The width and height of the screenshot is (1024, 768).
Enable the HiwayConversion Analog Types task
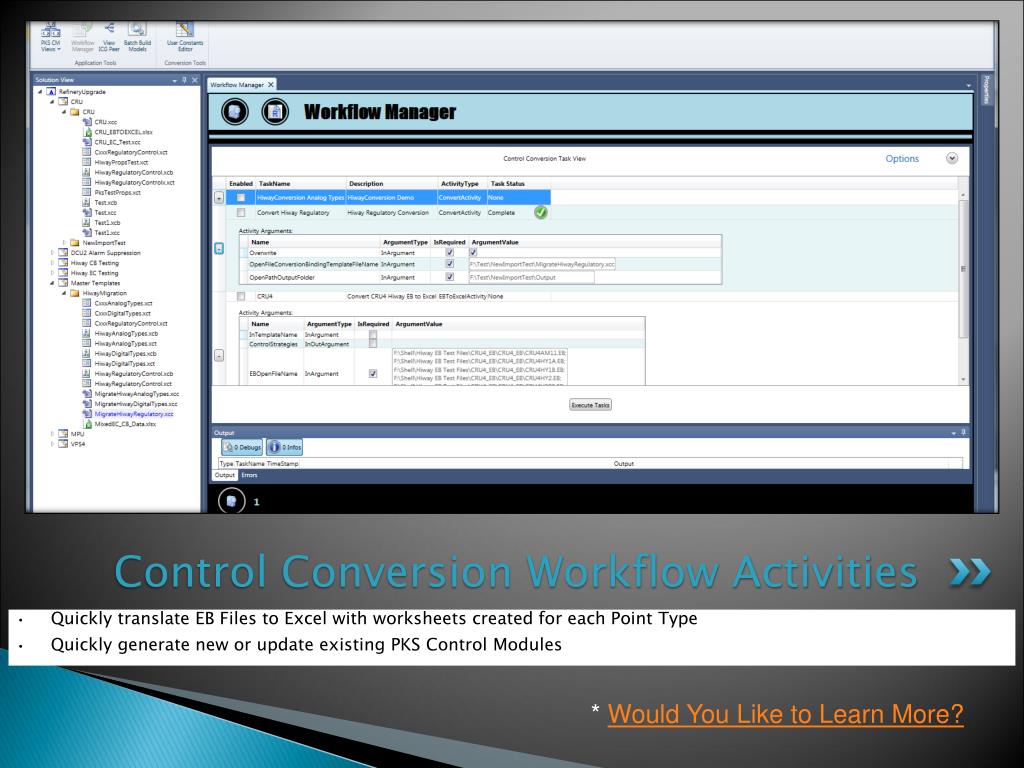[241, 197]
